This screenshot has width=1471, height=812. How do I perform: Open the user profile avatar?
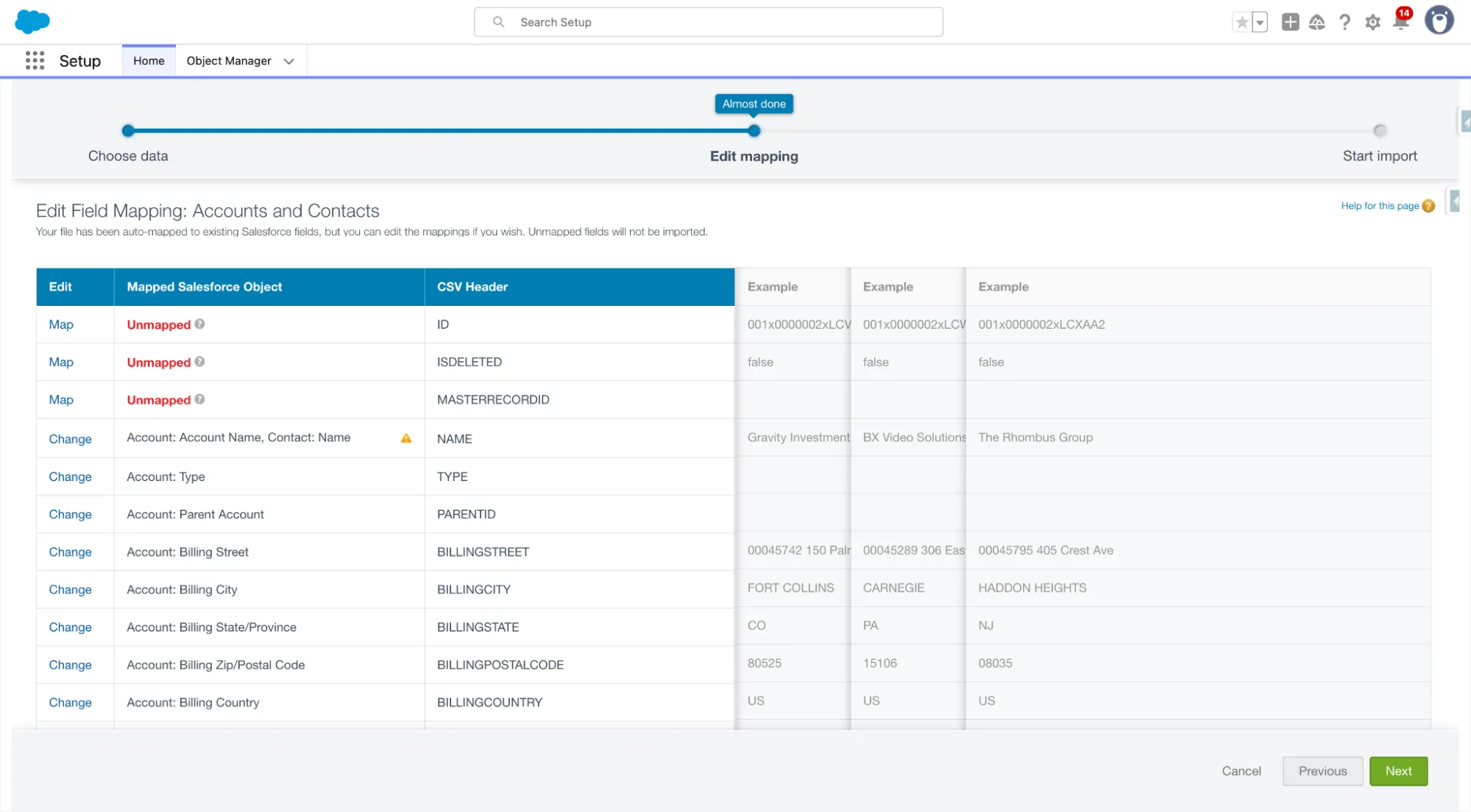coord(1439,21)
